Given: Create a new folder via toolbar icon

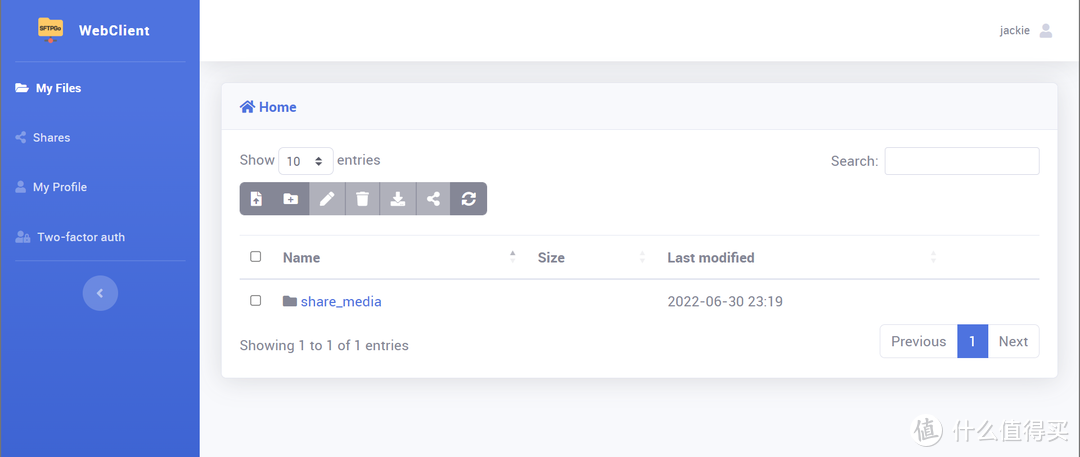Looking at the screenshot, I should 290,199.
